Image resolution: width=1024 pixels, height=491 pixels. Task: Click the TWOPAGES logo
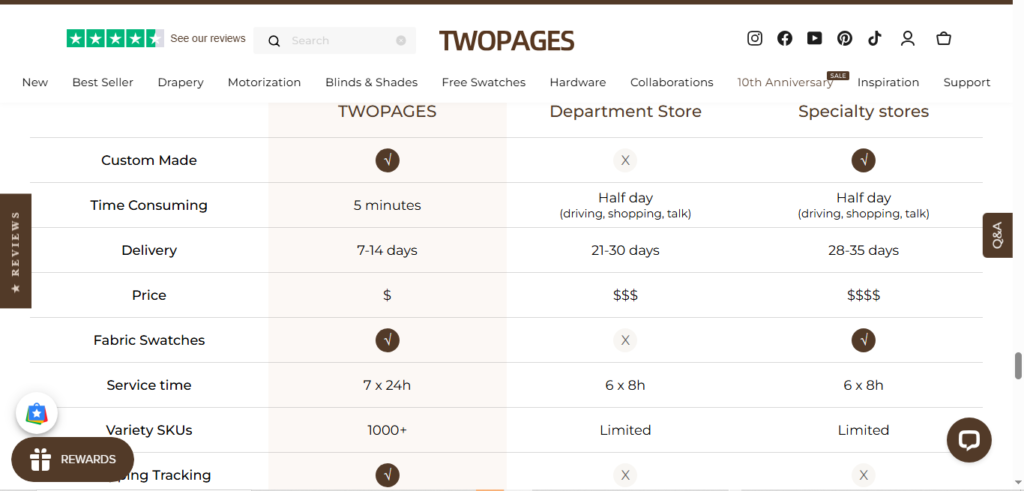click(507, 40)
